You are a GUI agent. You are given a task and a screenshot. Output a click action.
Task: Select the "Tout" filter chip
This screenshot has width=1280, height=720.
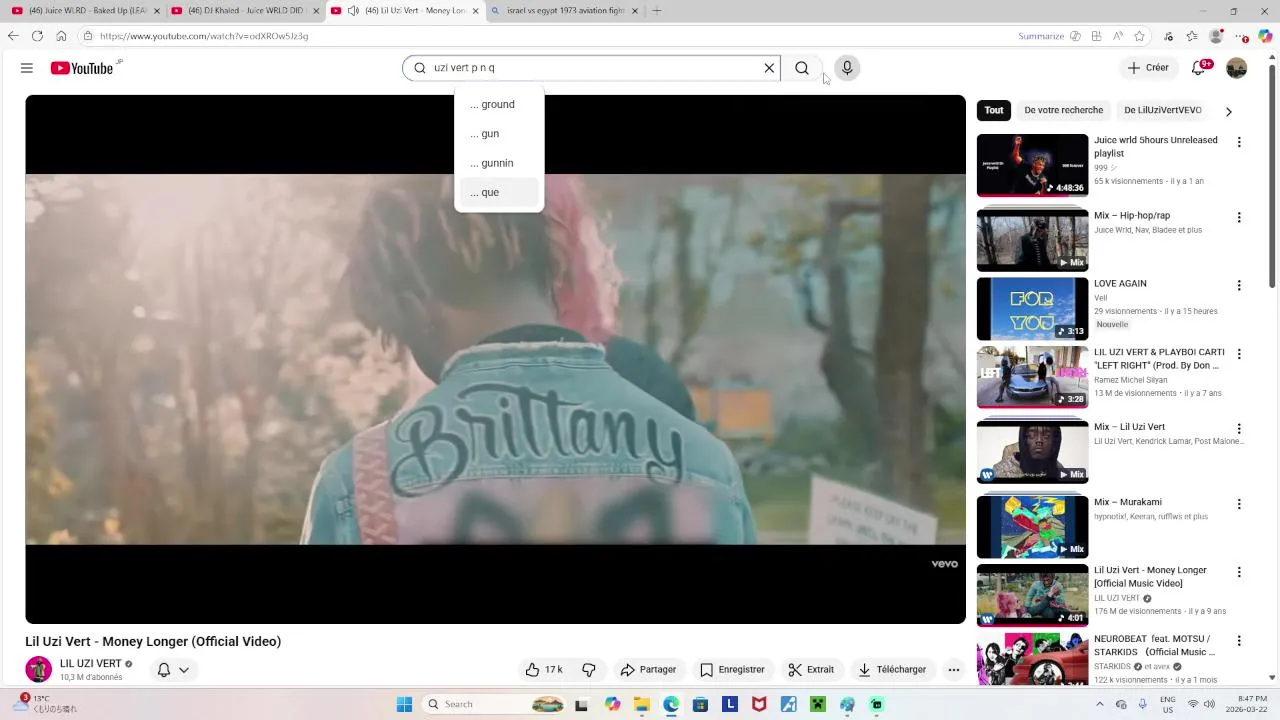tap(994, 111)
